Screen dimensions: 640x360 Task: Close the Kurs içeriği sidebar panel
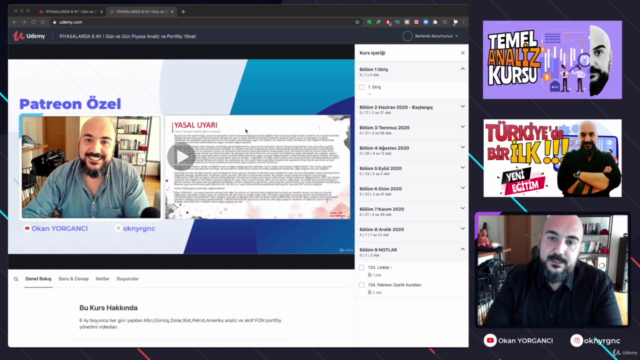pos(462,53)
